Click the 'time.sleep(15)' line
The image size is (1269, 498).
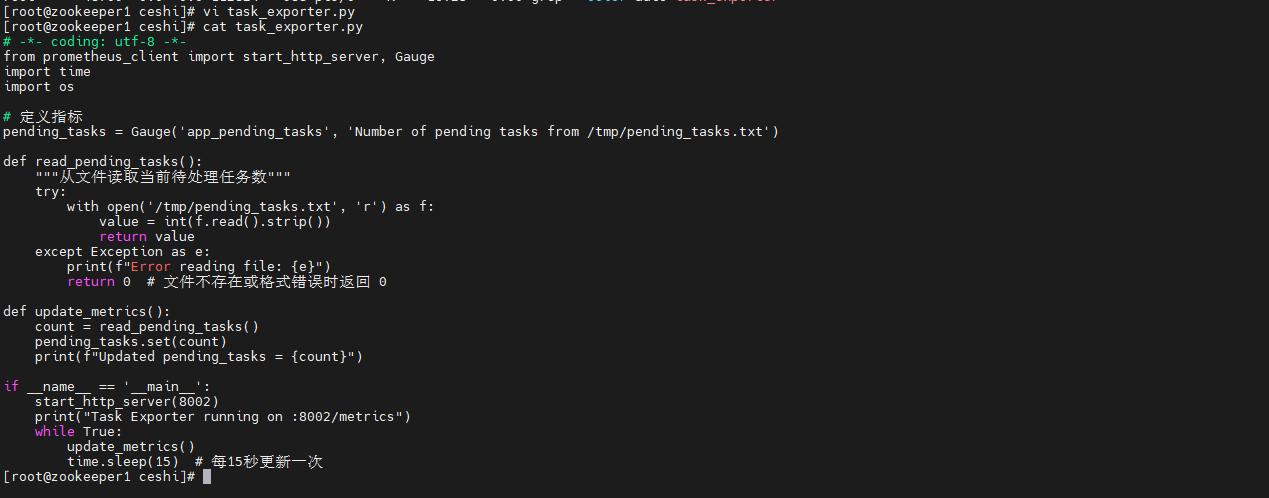click(x=123, y=461)
